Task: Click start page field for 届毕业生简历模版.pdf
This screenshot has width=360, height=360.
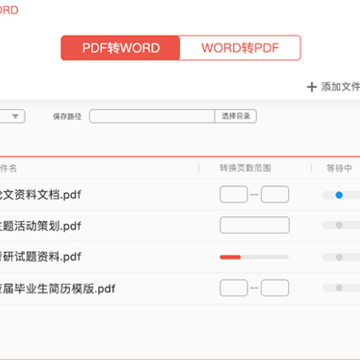Action: pos(234,288)
